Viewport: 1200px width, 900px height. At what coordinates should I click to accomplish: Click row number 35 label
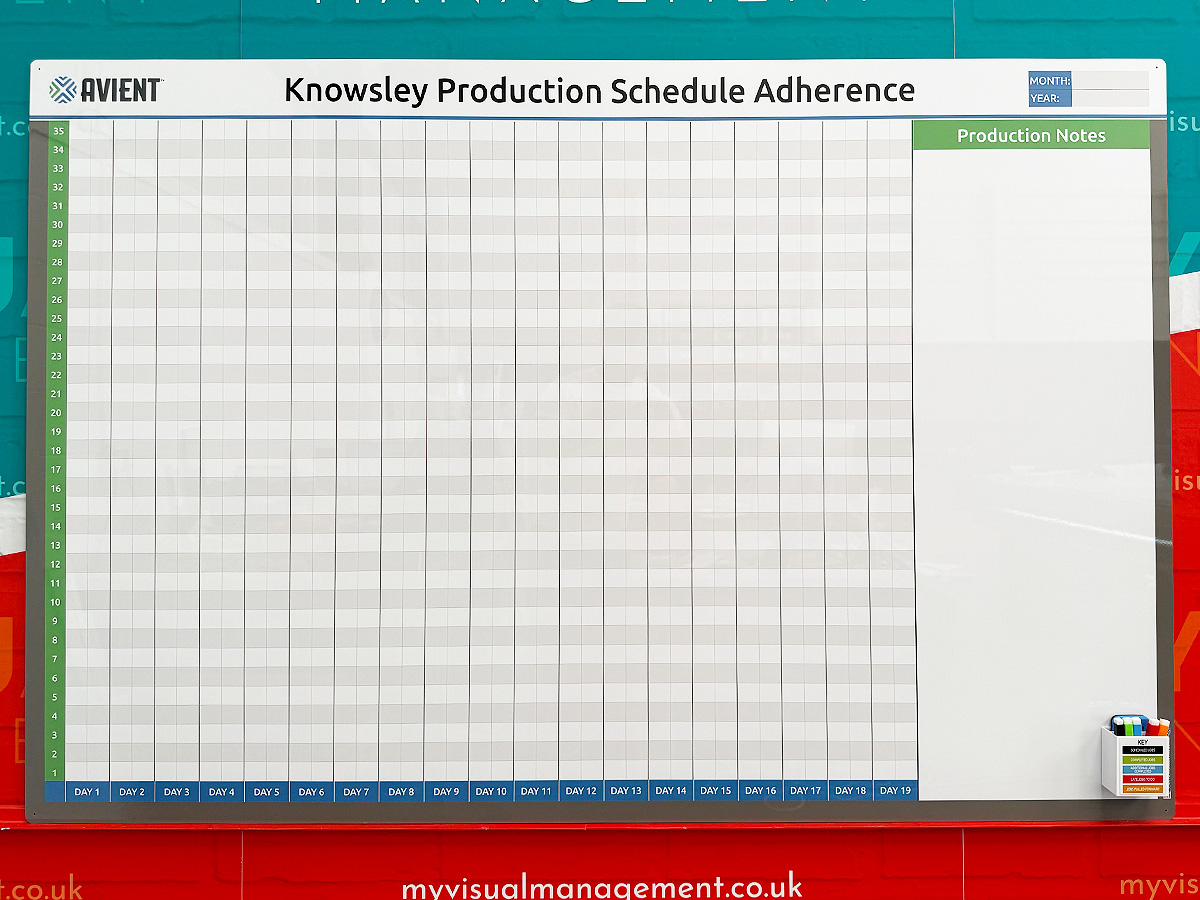click(x=58, y=130)
